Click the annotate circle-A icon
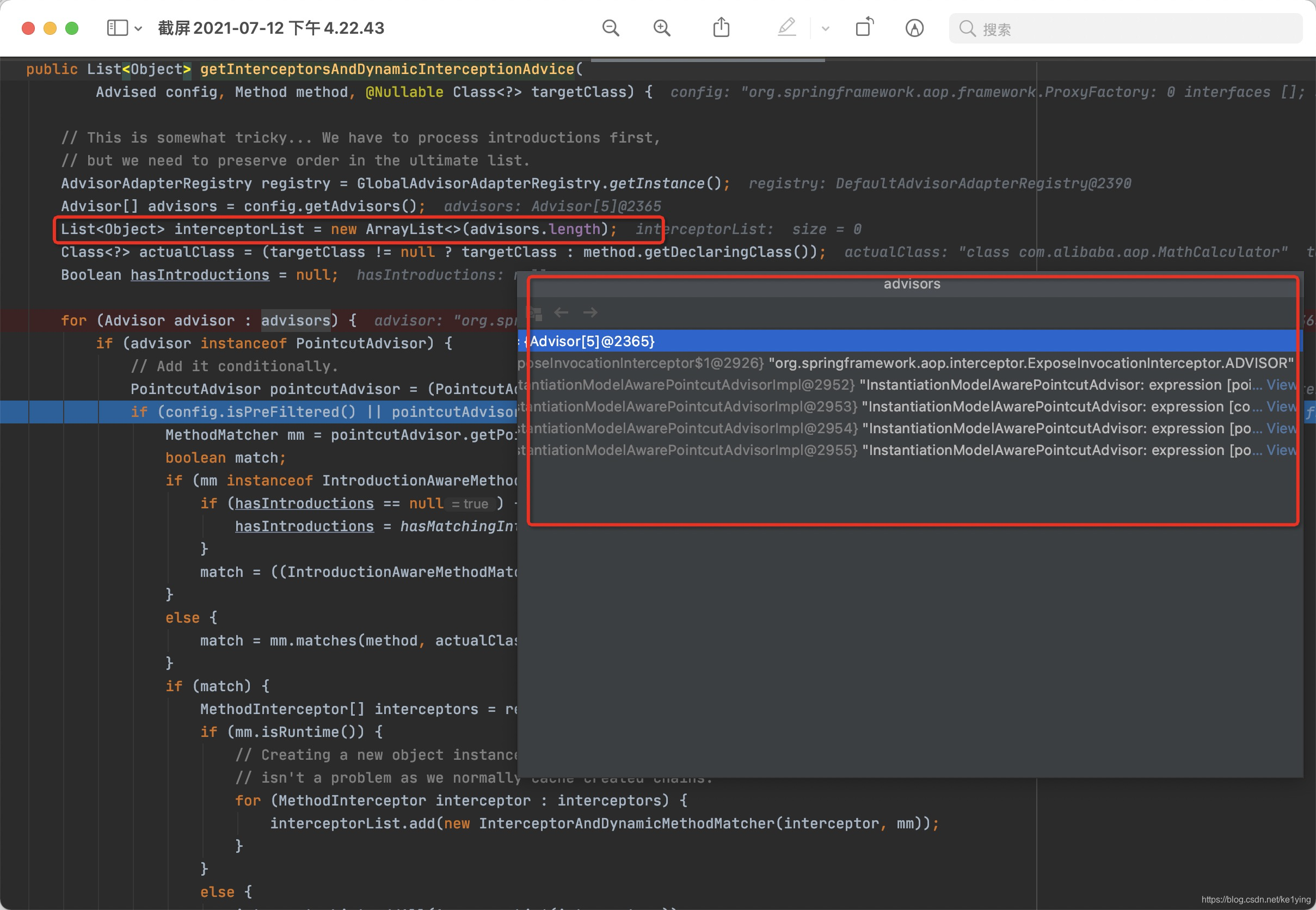This screenshot has width=1316, height=910. 914,28
